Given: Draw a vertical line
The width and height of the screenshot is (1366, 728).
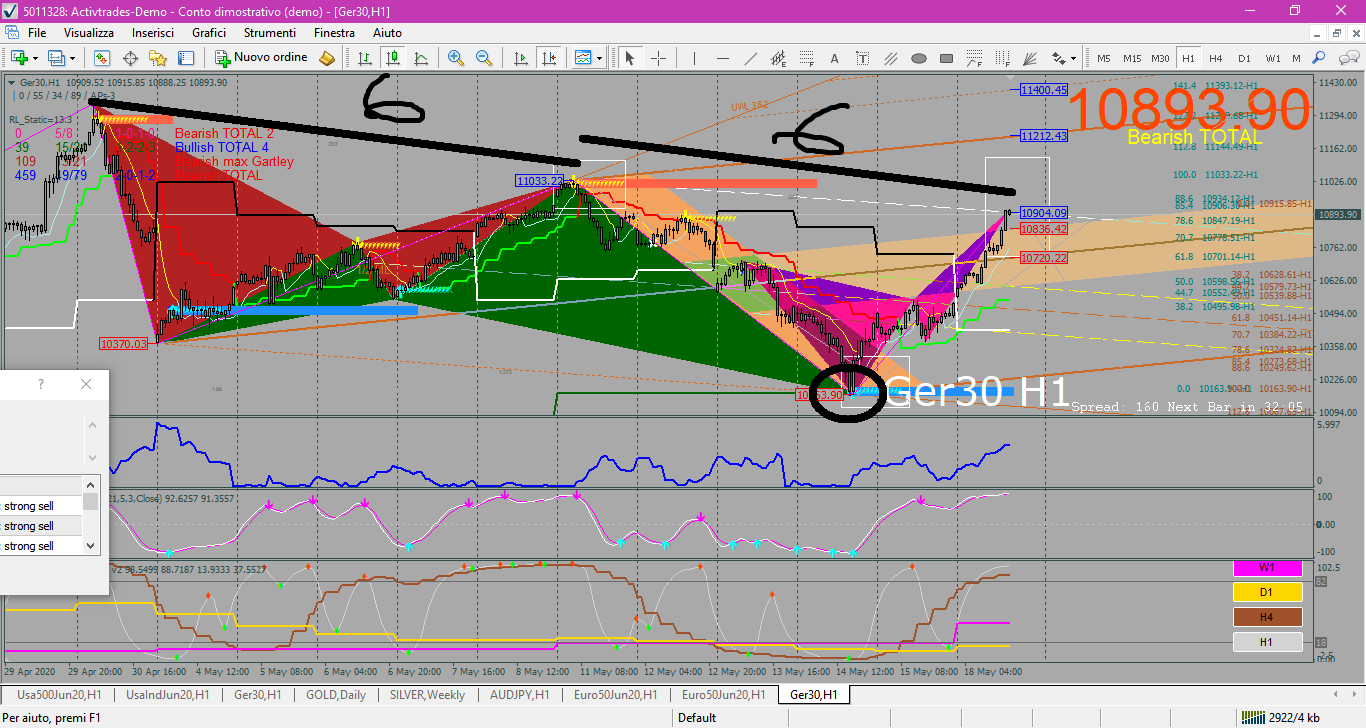Looking at the screenshot, I should click(x=694, y=58).
